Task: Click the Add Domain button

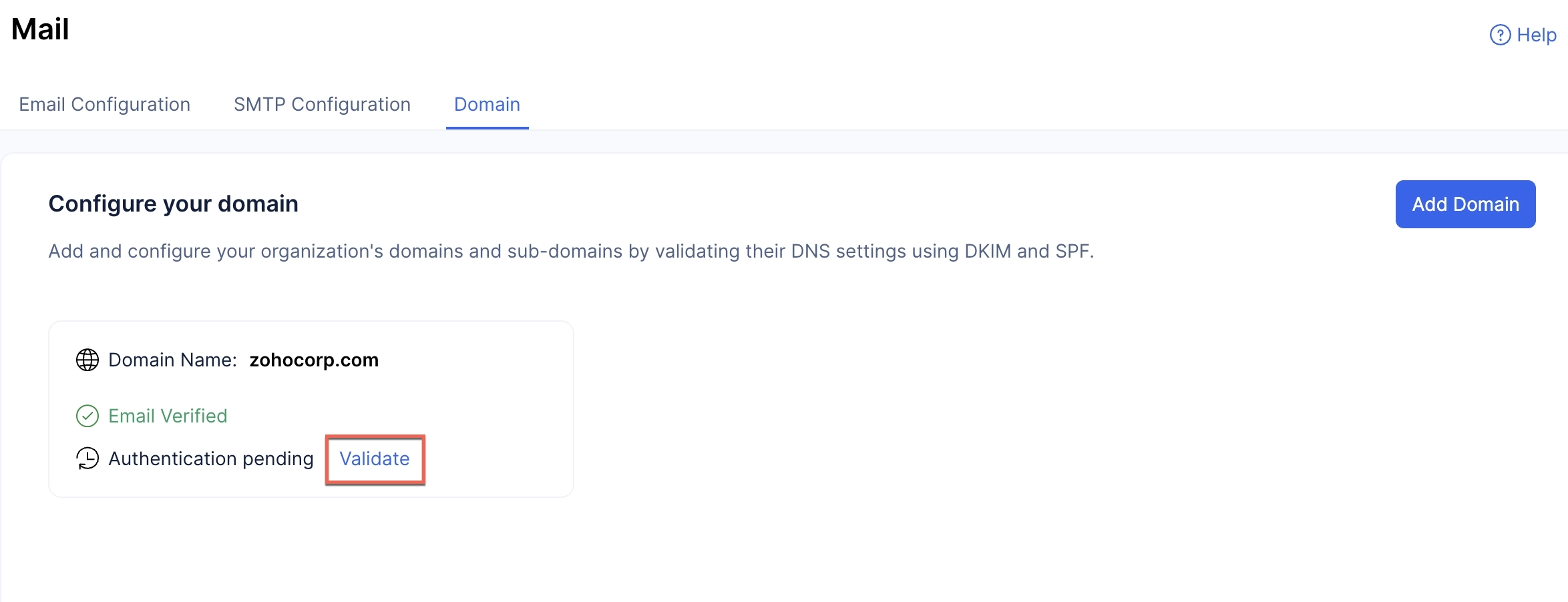Action: click(x=1465, y=204)
